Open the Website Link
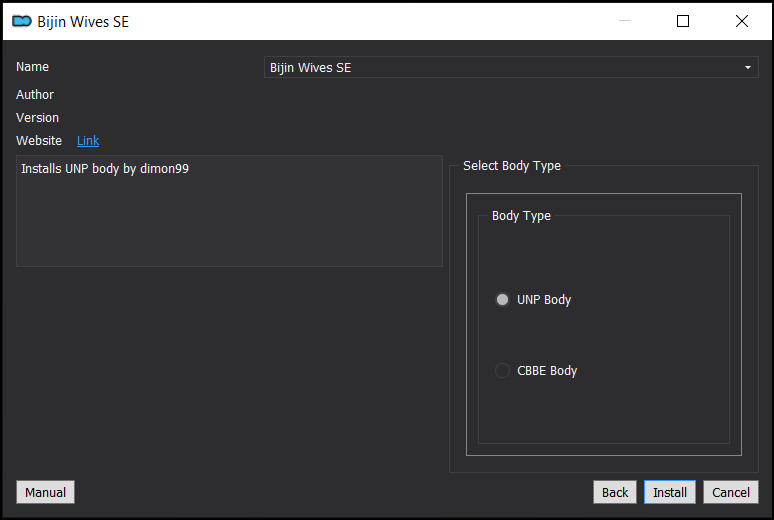This screenshot has height=520, width=774. click(x=88, y=141)
